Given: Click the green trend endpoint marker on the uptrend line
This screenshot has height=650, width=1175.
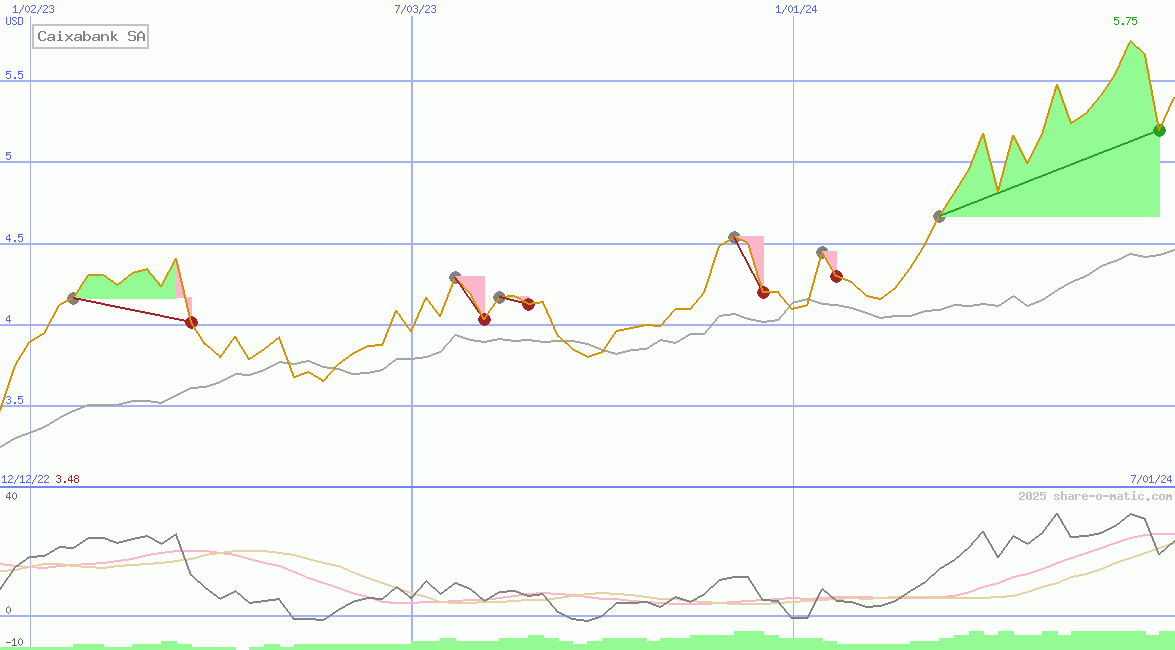Looking at the screenshot, I should tap(1159, 129).
